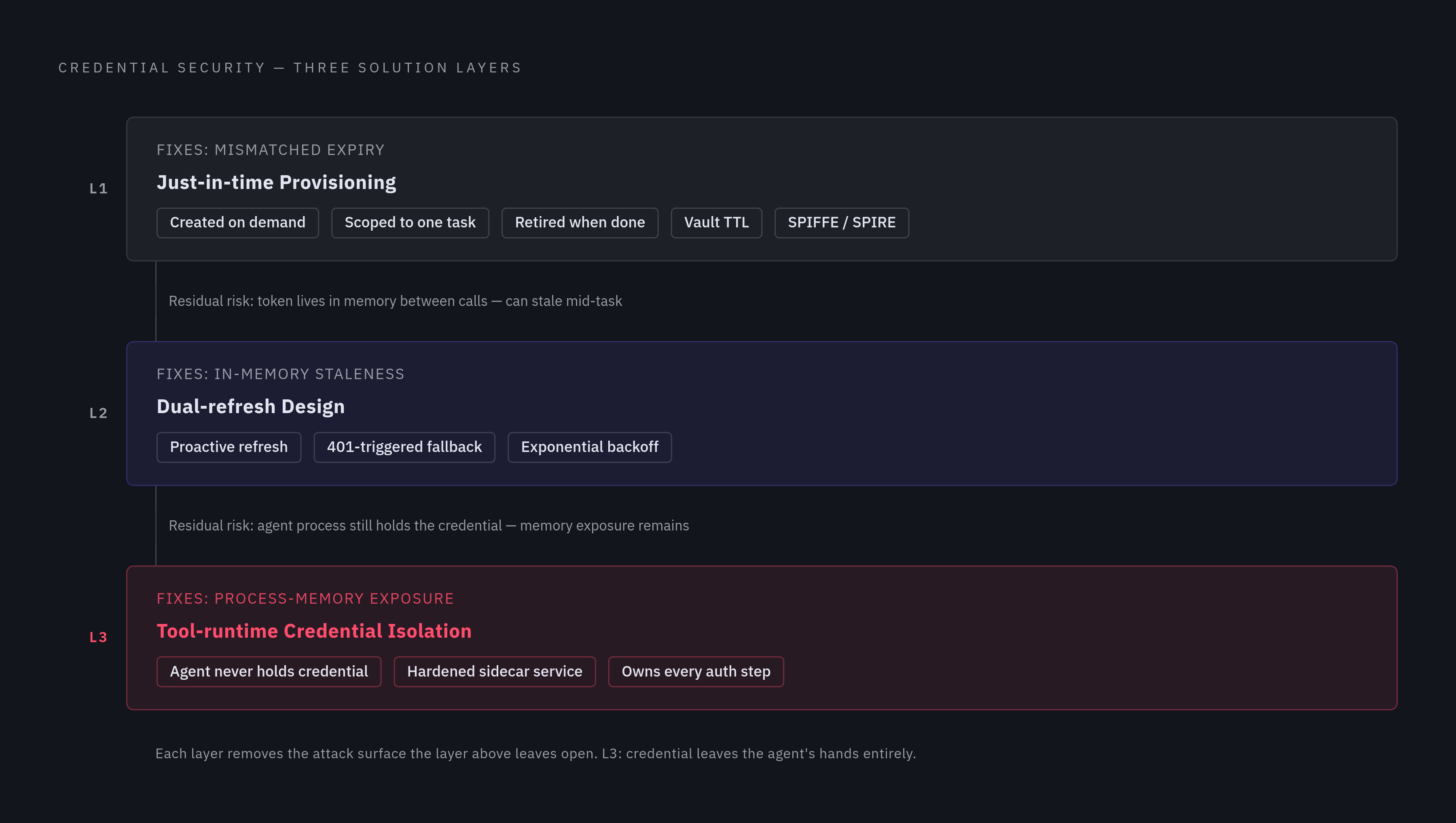Select the 'Proactive refresh' chip
Viewport: 1456px width, 823px height.
point(229,448)
